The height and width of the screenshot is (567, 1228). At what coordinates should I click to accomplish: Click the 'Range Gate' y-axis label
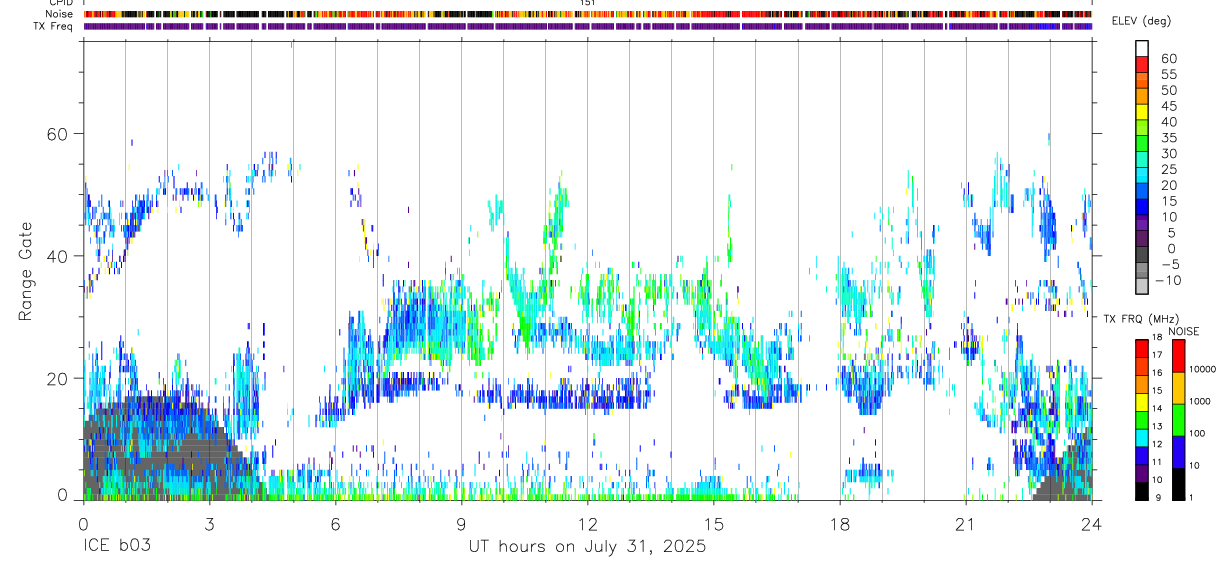26,272
